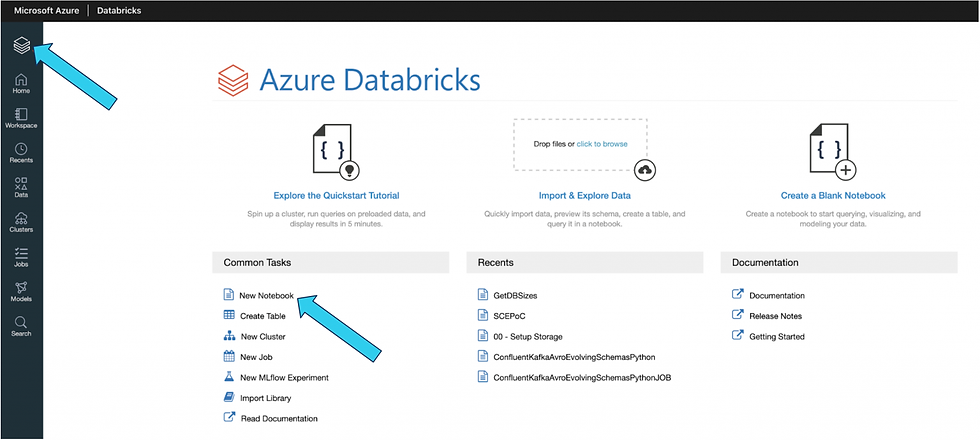Click the New Job calendar icon
This screenshot has height=440, width=980.
click(x=229, y=356)
